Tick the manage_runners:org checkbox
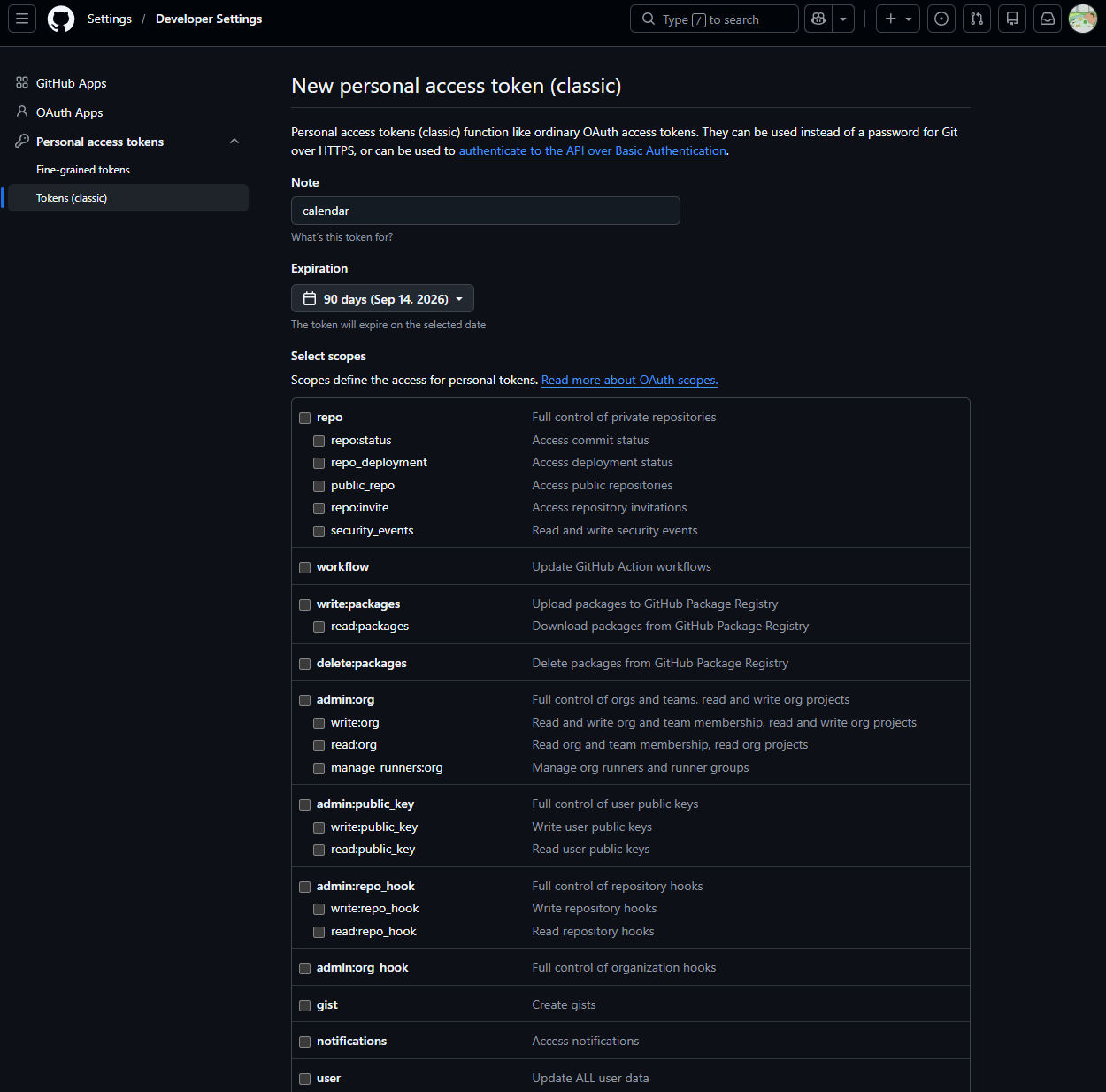Viewport: 1106px width, 1092px height. 319,768
